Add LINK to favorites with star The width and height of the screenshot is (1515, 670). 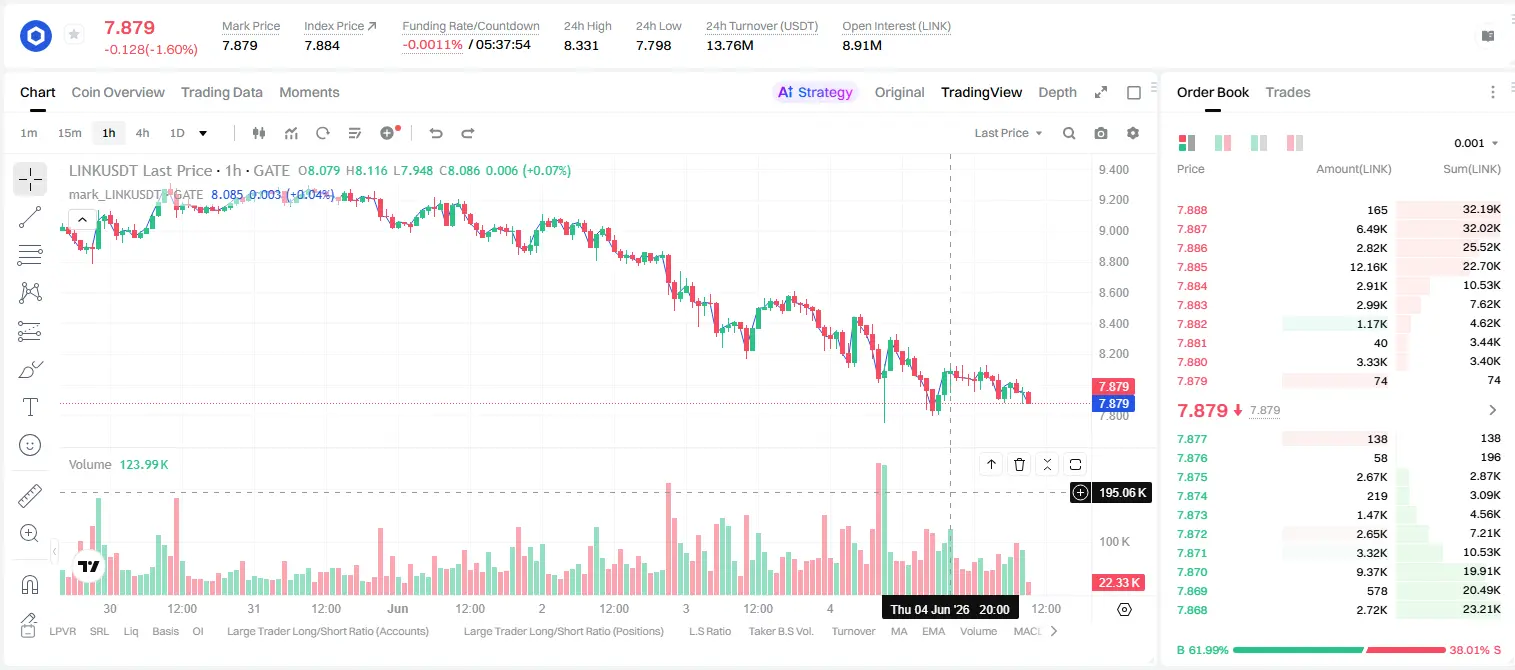point(74,35)
